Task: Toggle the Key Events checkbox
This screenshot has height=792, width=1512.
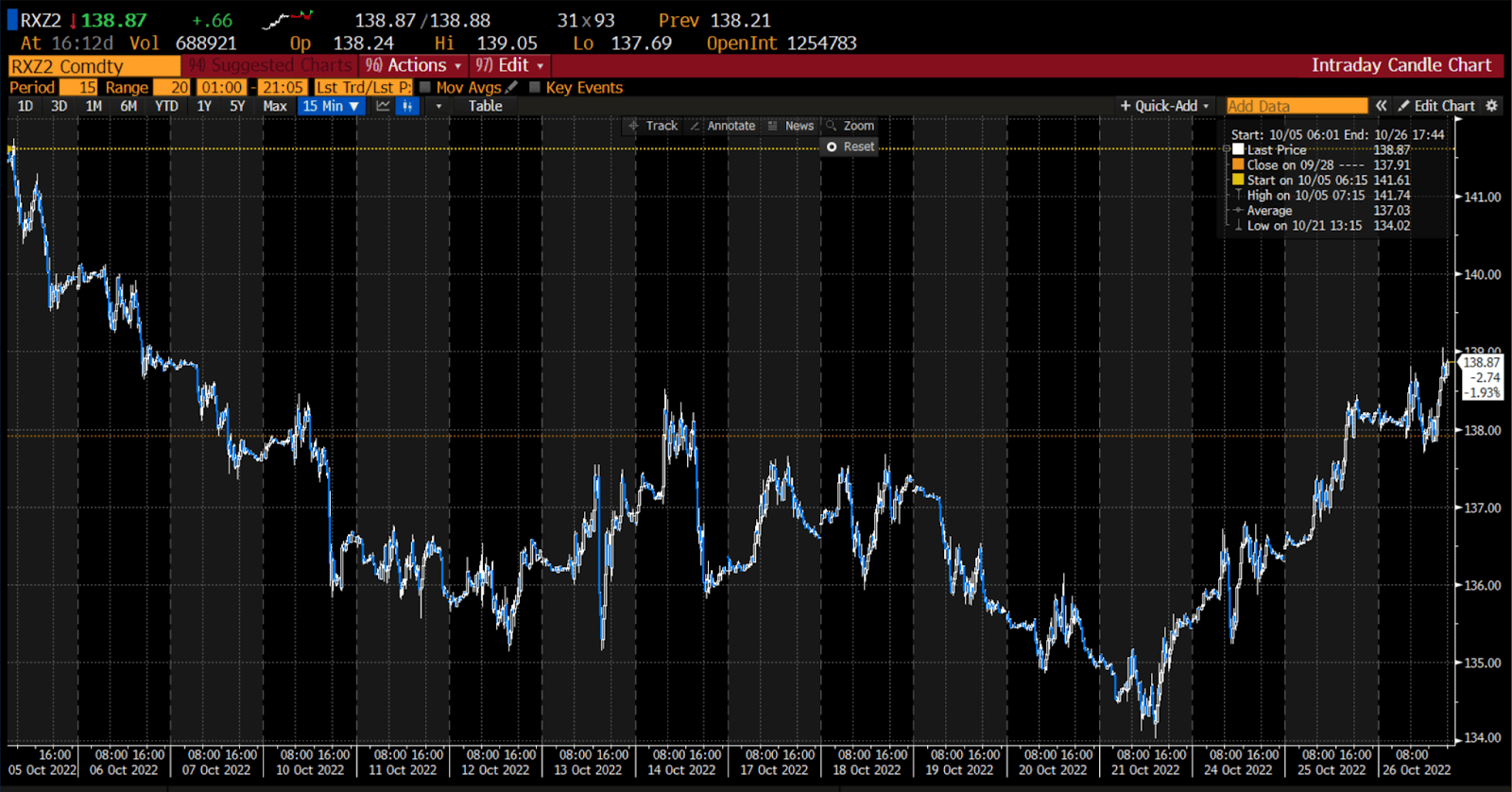Action: tap(535, 87)
